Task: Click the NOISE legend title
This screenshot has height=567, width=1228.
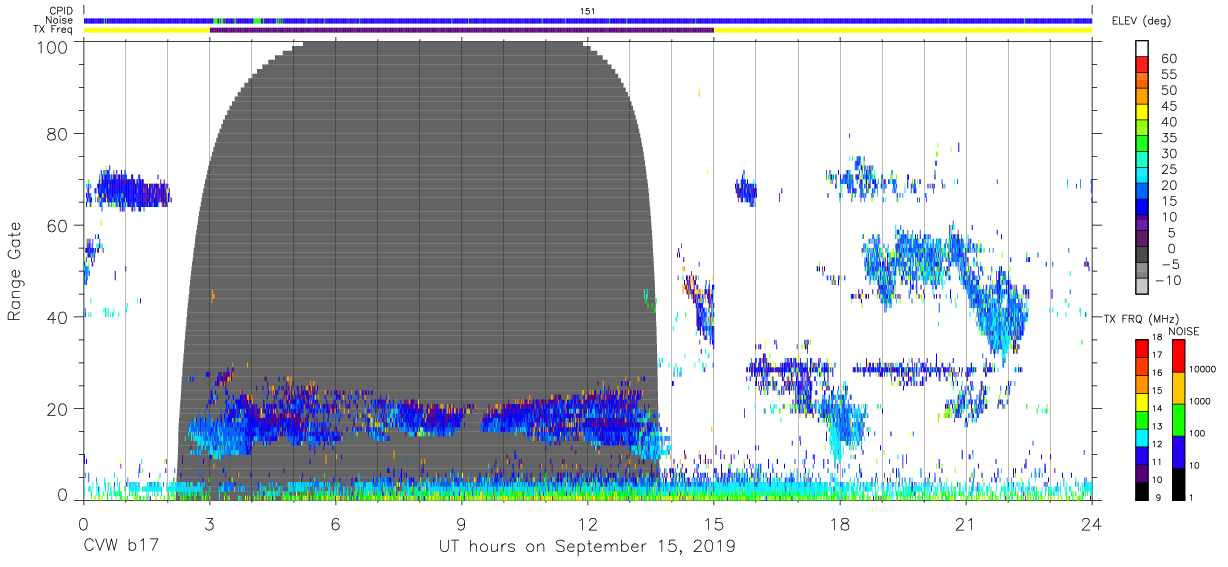Action: [1184, 330]
